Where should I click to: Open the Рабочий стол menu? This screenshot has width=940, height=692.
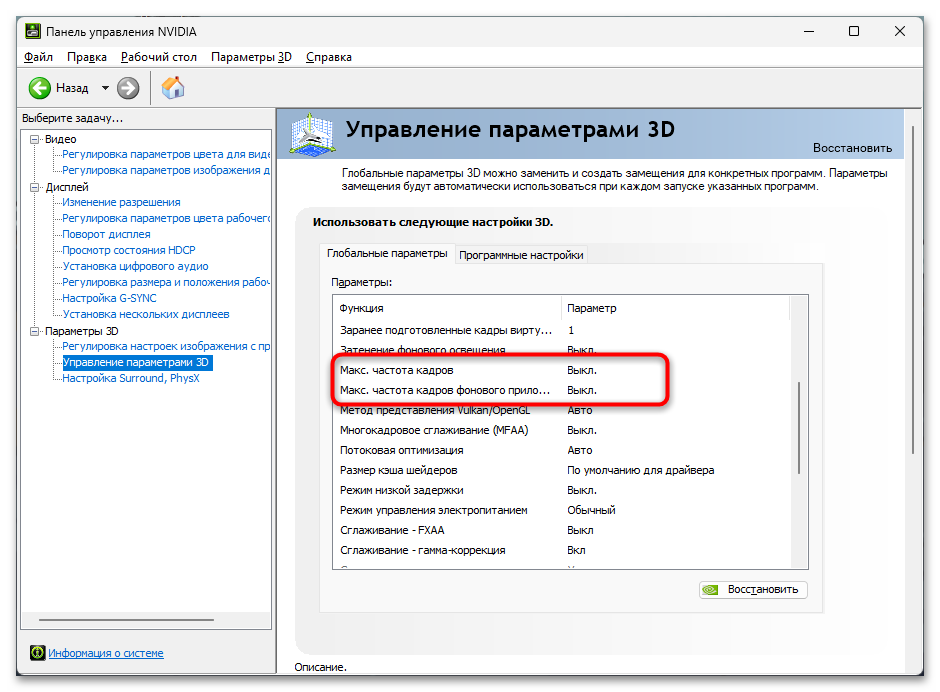point(159,57)
